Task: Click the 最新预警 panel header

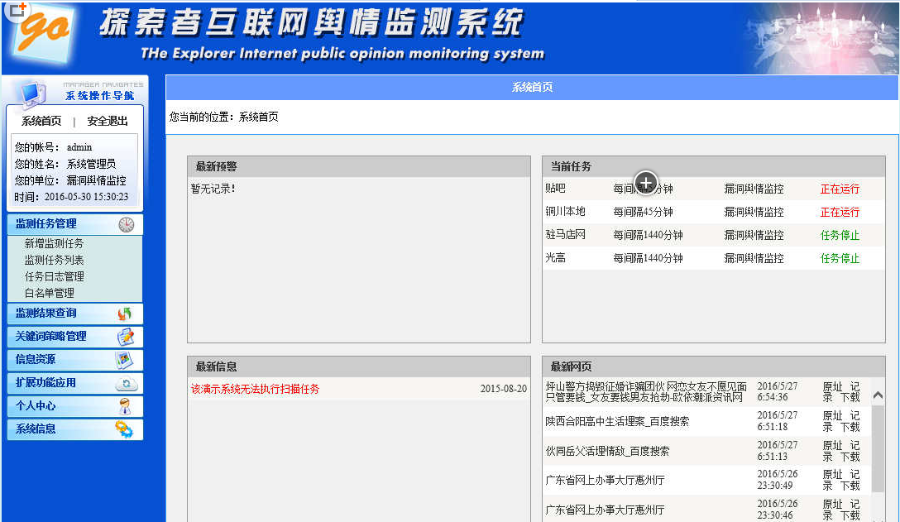Action: [359, 167]
